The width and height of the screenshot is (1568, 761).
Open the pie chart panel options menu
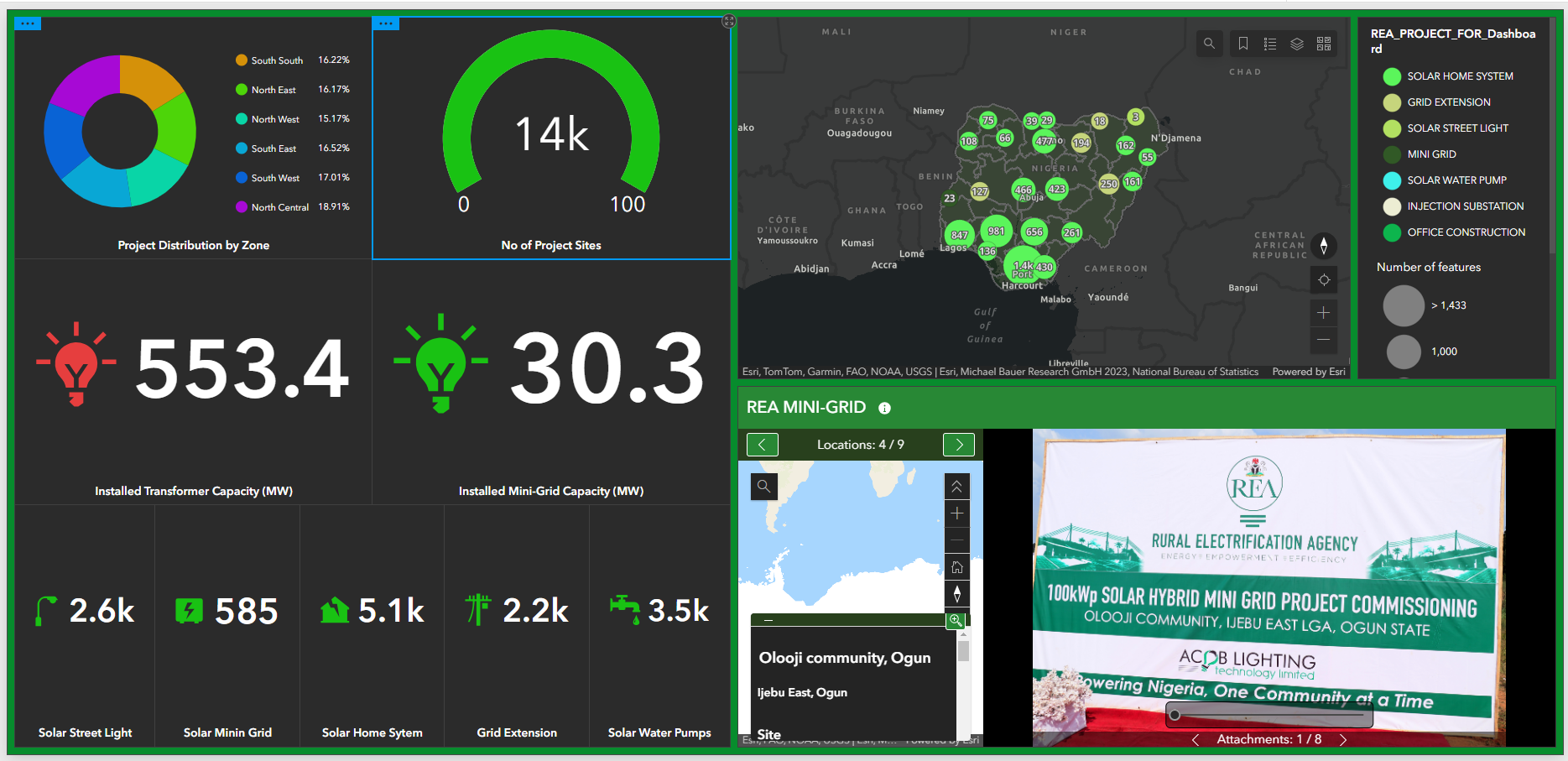coord(28,23)
